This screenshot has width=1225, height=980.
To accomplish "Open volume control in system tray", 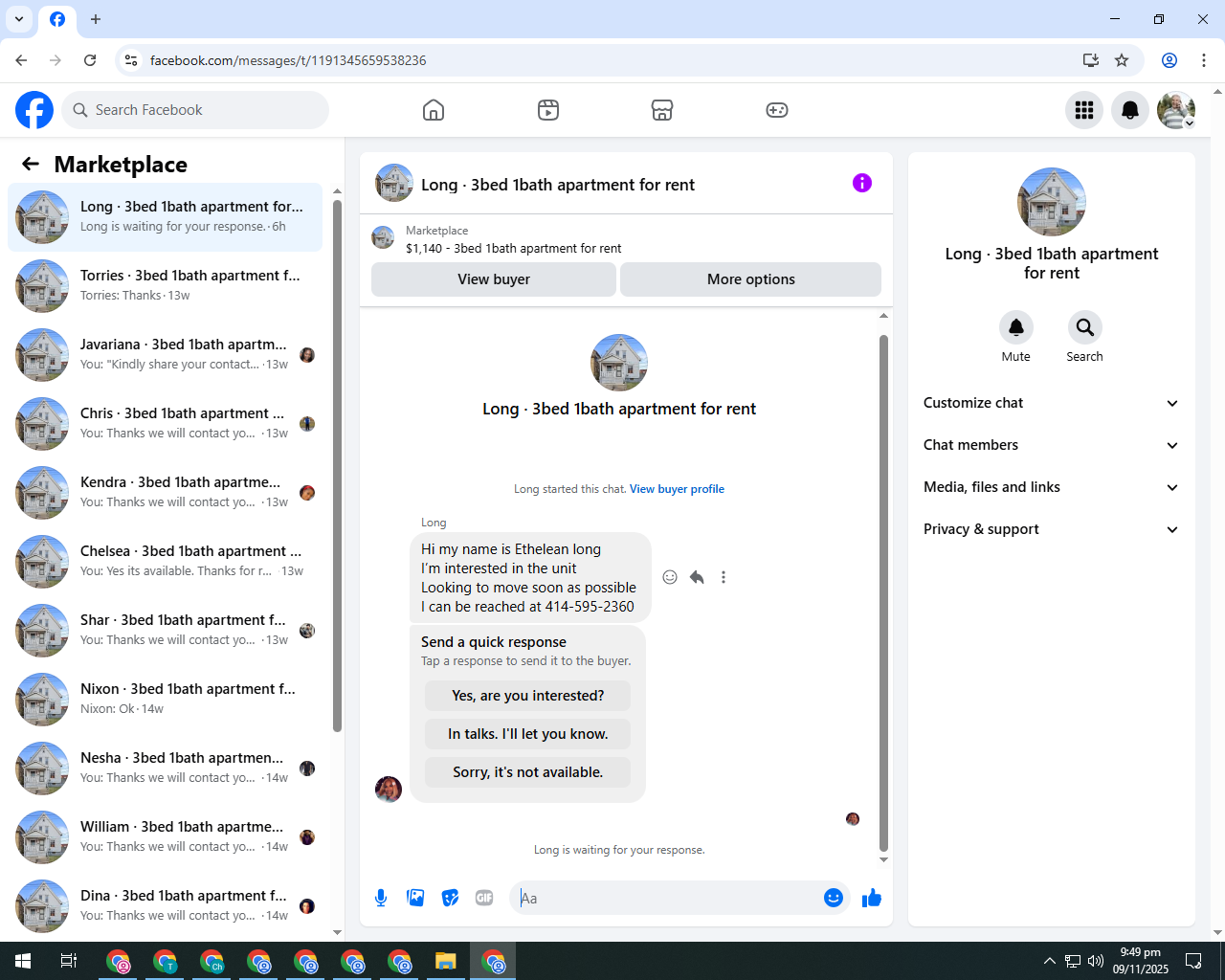I will (1096, 961).
